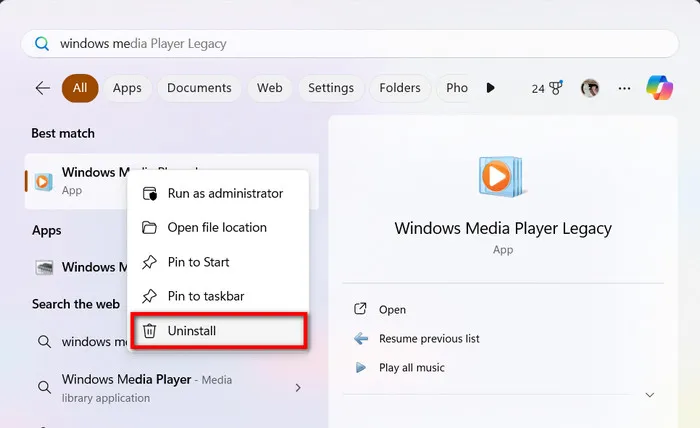Viewport: 700px width, 428px height.
Task: Launch Copilot from the colorful icon
Action: (x=659, y=88)
